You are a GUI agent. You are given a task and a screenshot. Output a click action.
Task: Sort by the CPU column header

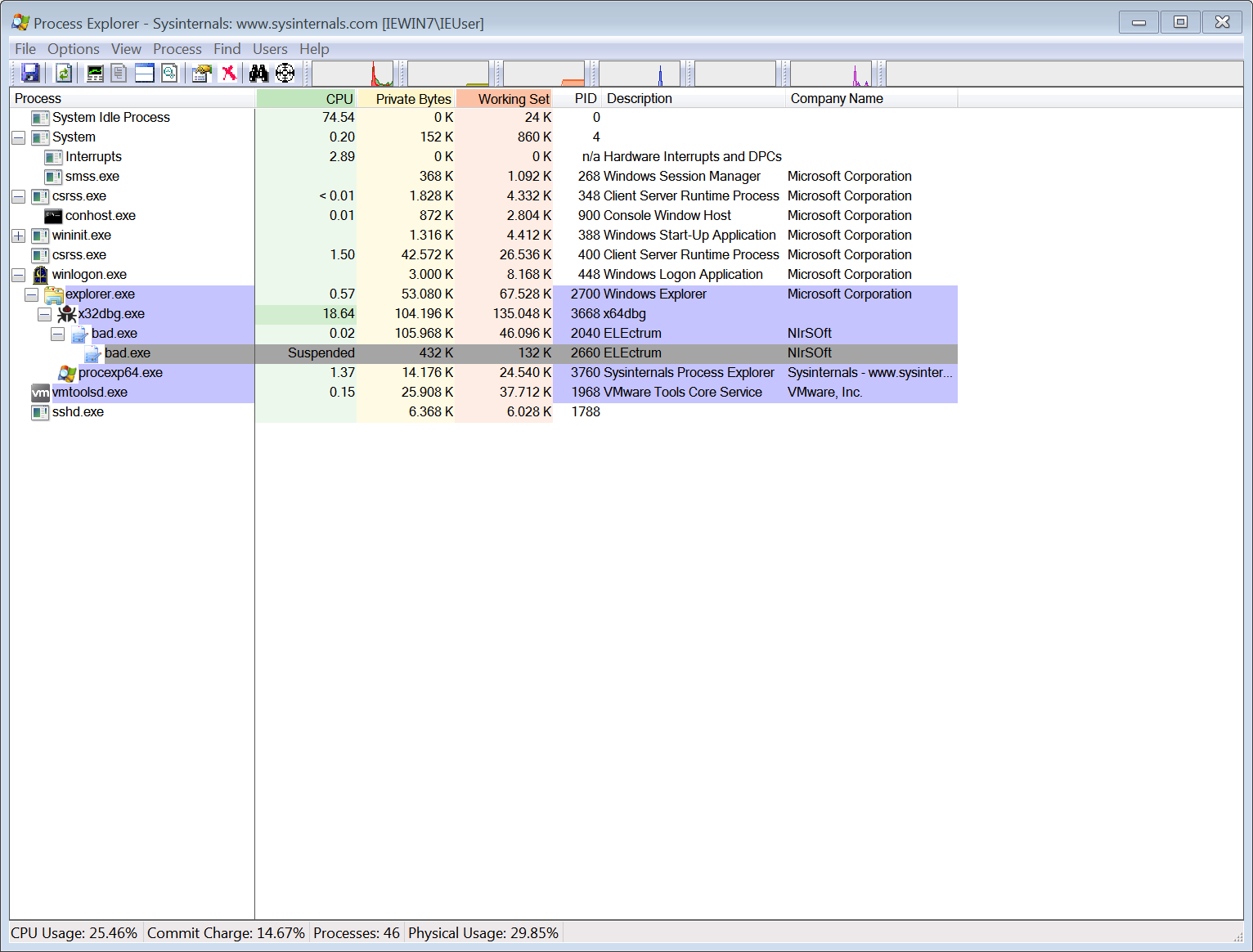pos(307,98)
